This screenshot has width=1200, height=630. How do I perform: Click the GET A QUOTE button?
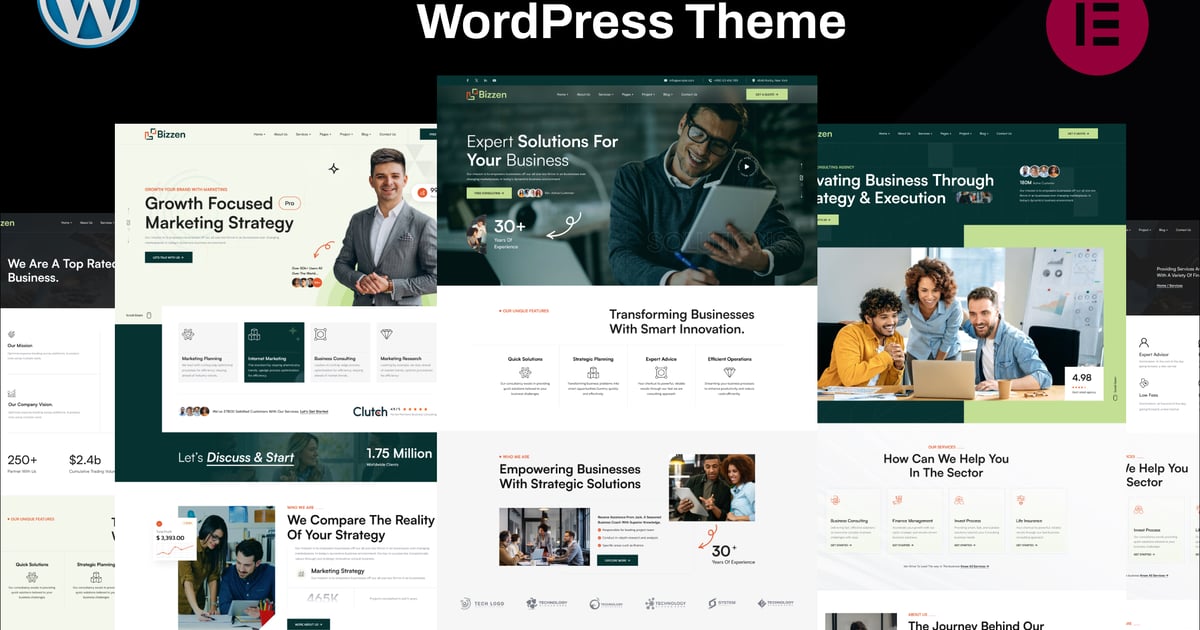coord(767,94)
